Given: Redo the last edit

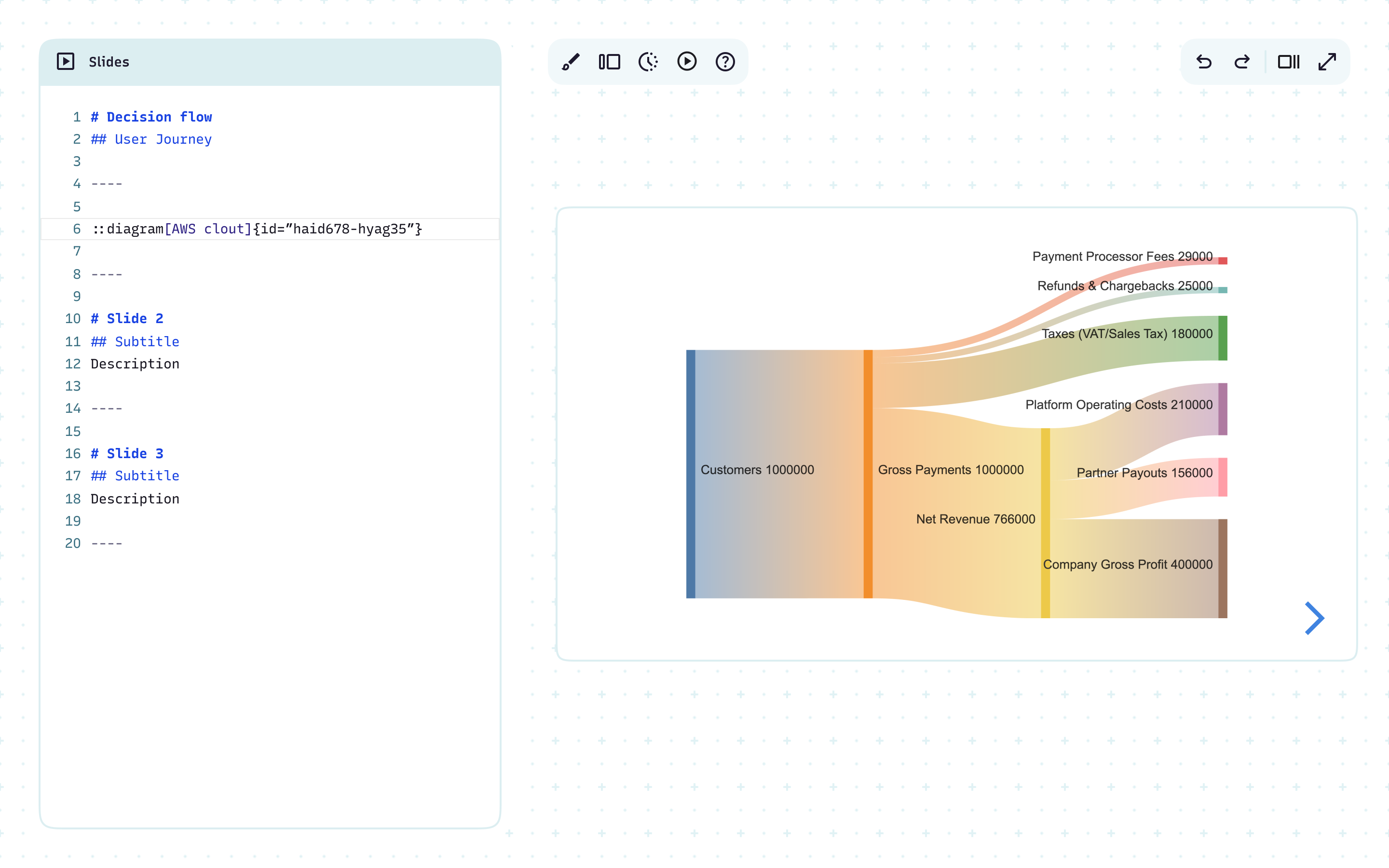Looking at the screenshot, I should (1241, 62).
